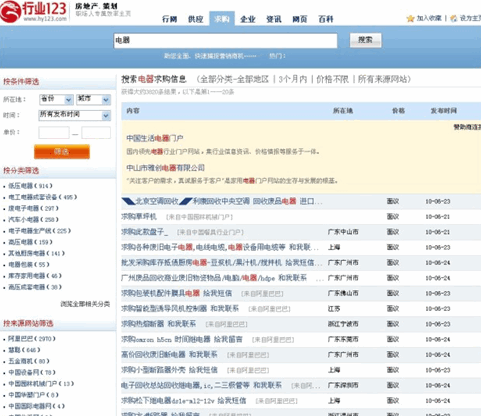The image size is (481, 416).
Task: Open the 省份 province dropdown
Action: click(56, 99)
